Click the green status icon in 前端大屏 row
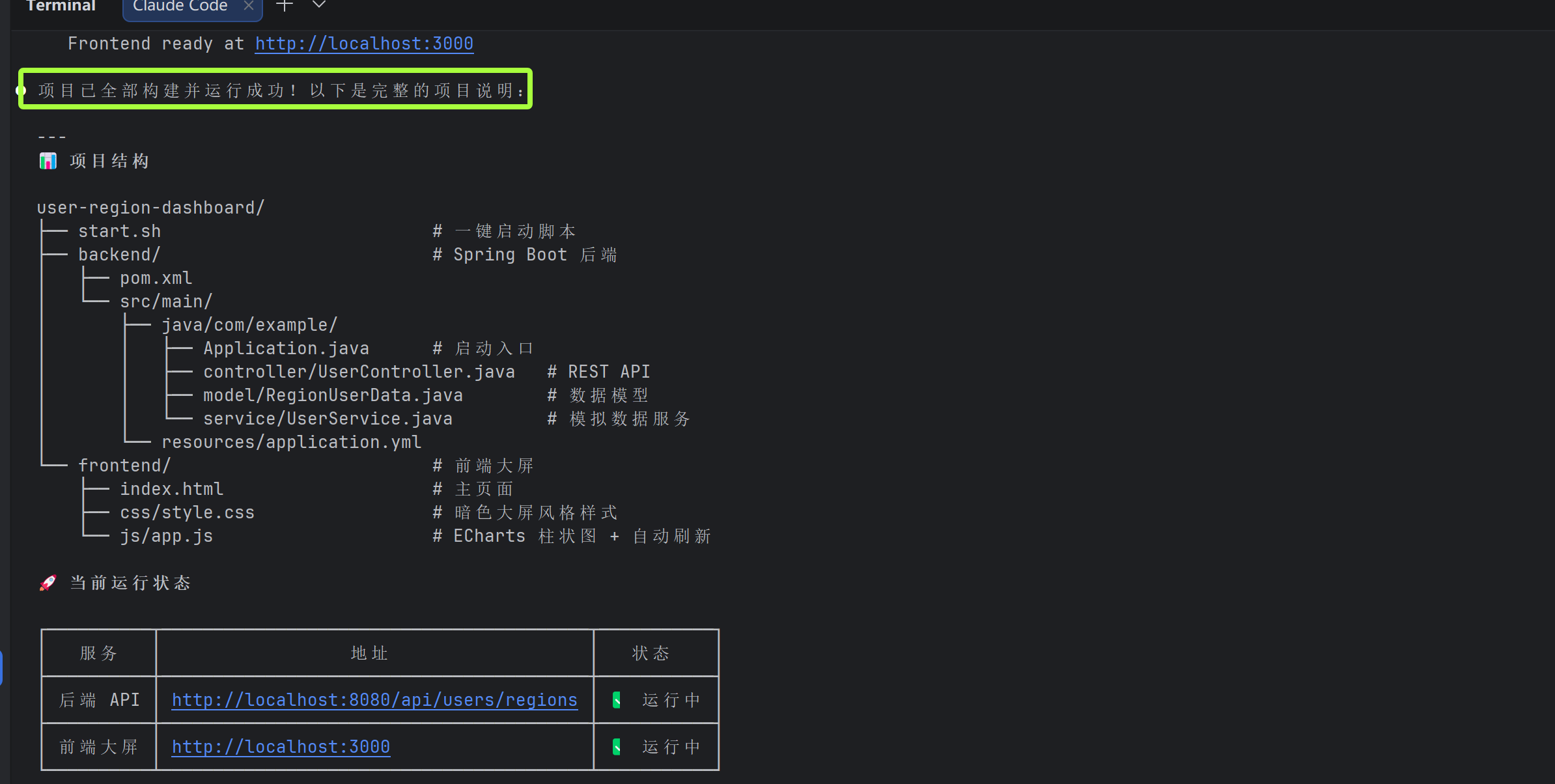The width and height of the screenshot is (1555, 784). pos(617,747)
